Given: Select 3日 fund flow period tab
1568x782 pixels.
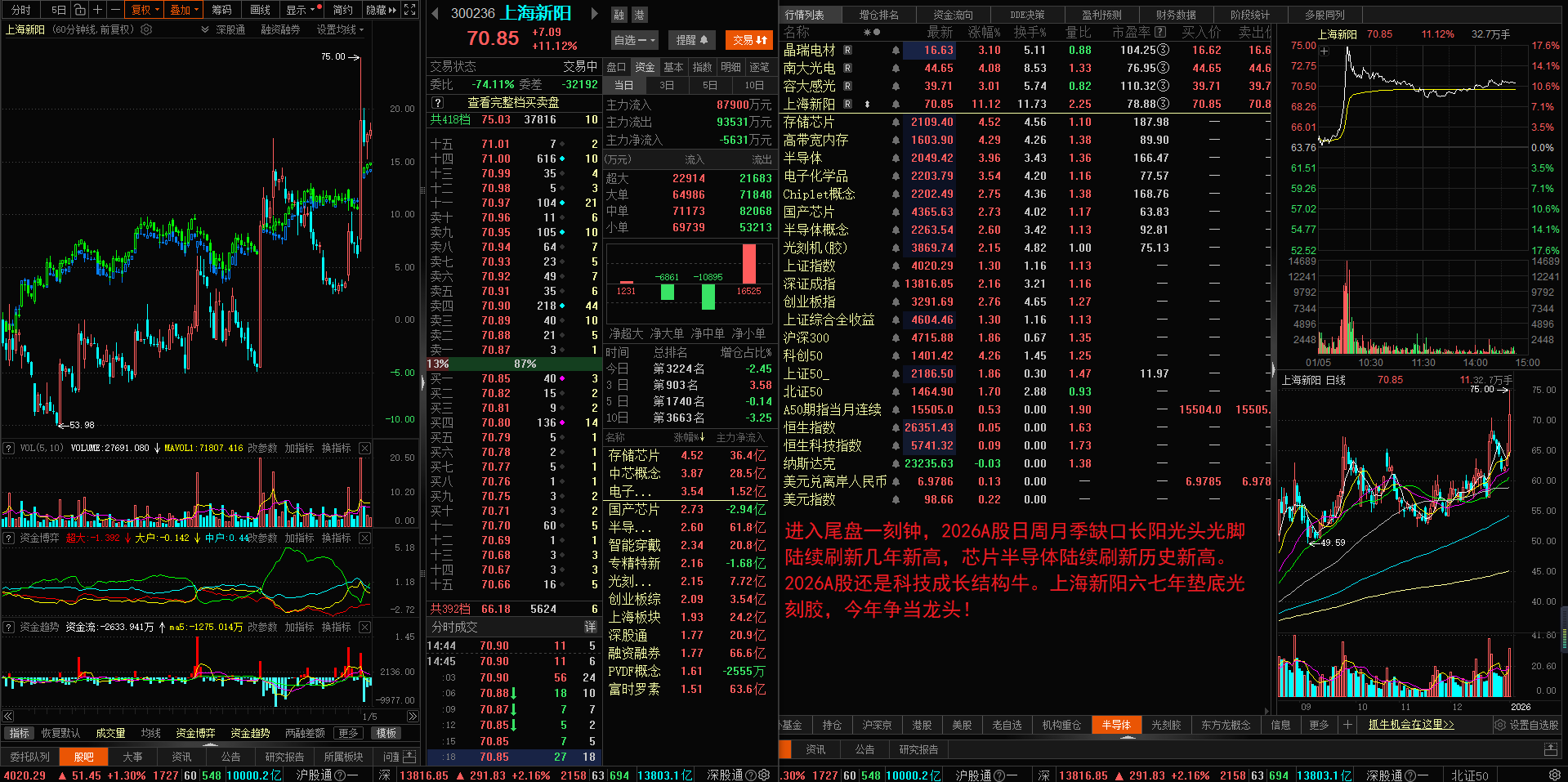Looking at the screenshot, I should [667, 85].
